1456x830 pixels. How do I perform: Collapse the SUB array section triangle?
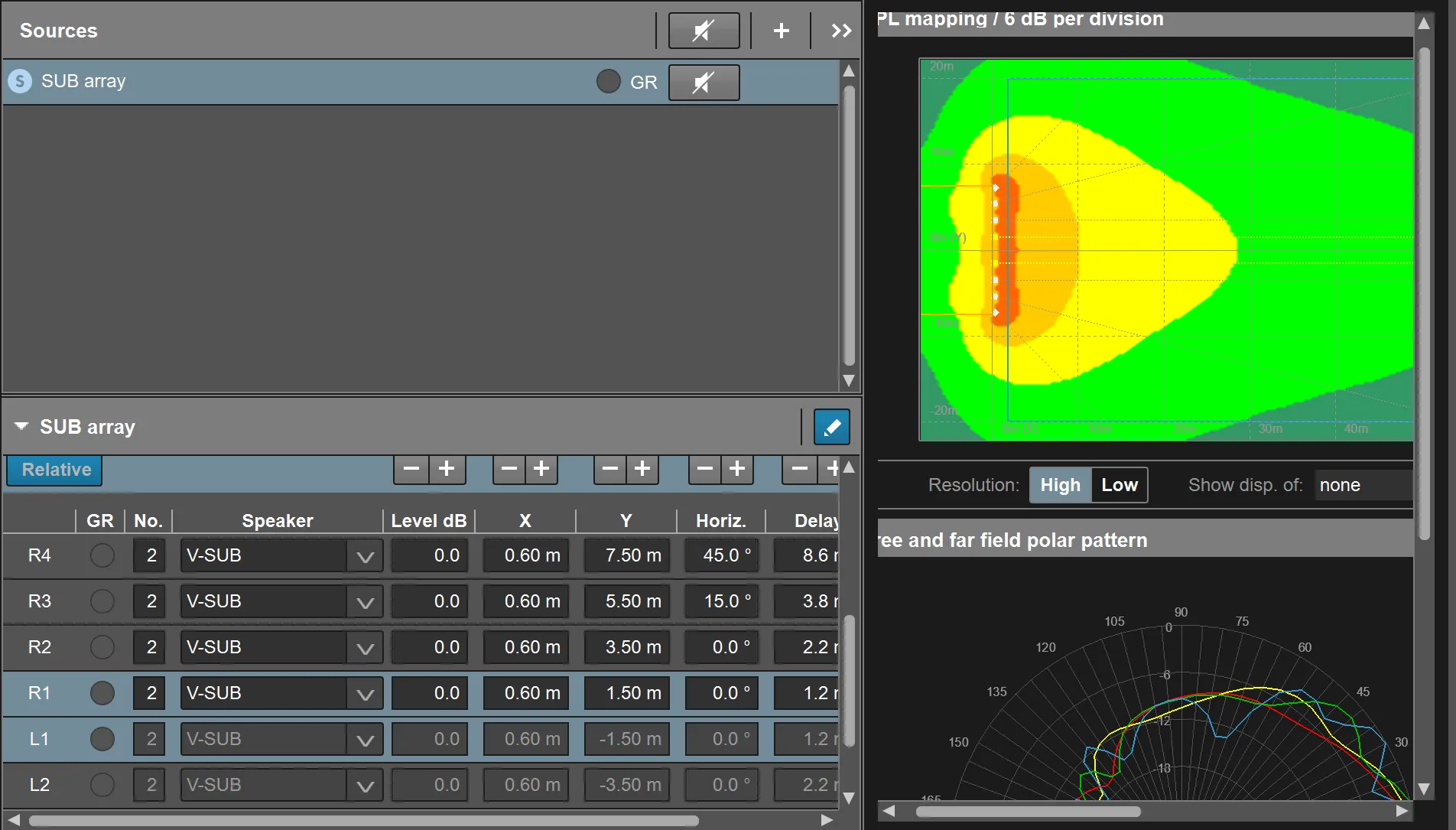(21, 426)
